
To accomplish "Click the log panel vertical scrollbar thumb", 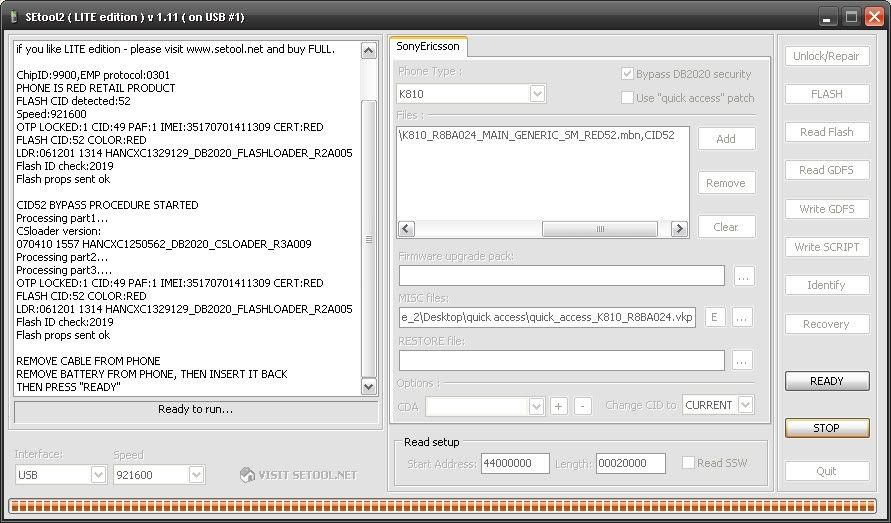I will point(369,239).
